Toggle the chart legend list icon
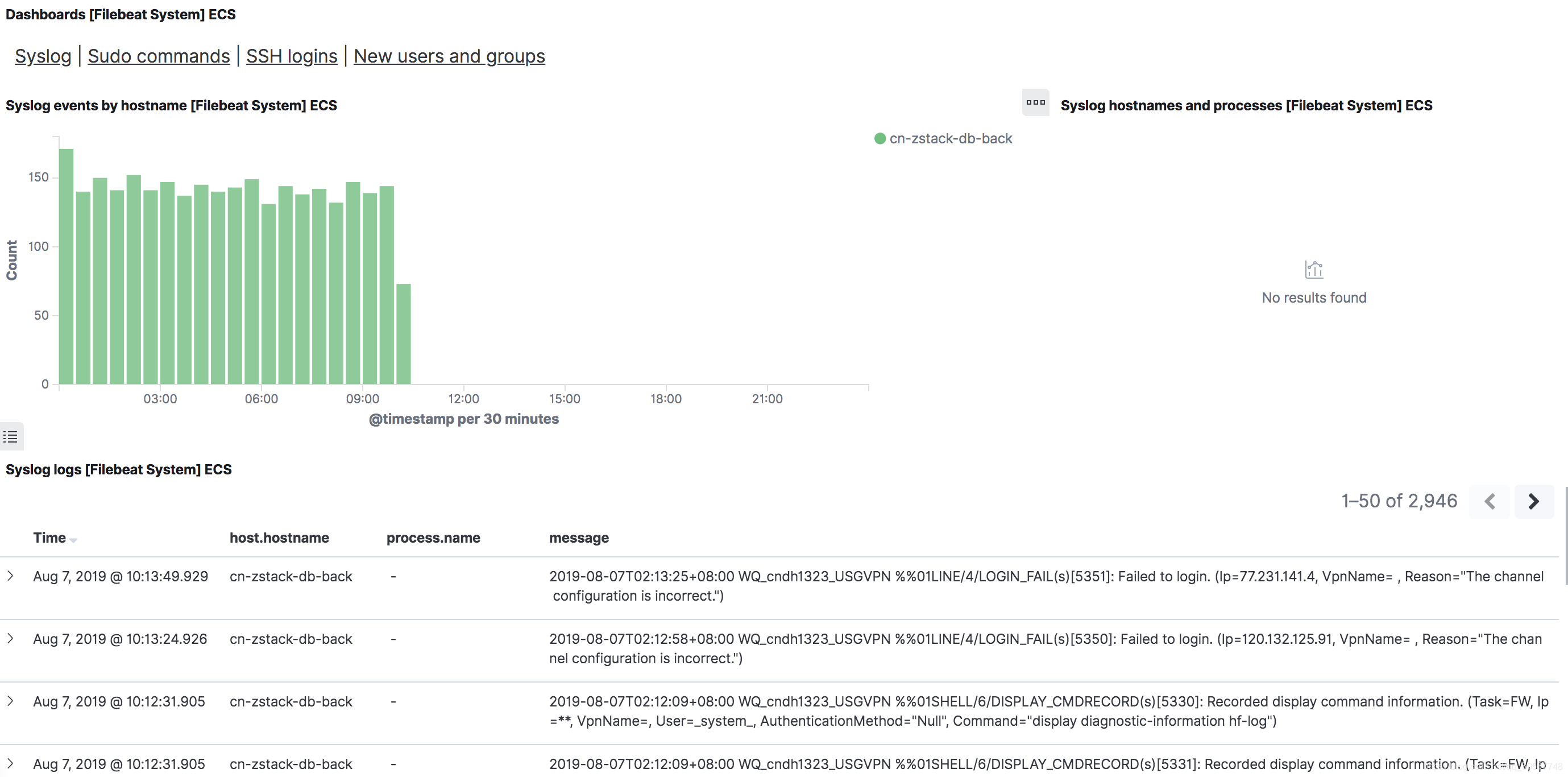1568x777 pixels. click(10, 437)
